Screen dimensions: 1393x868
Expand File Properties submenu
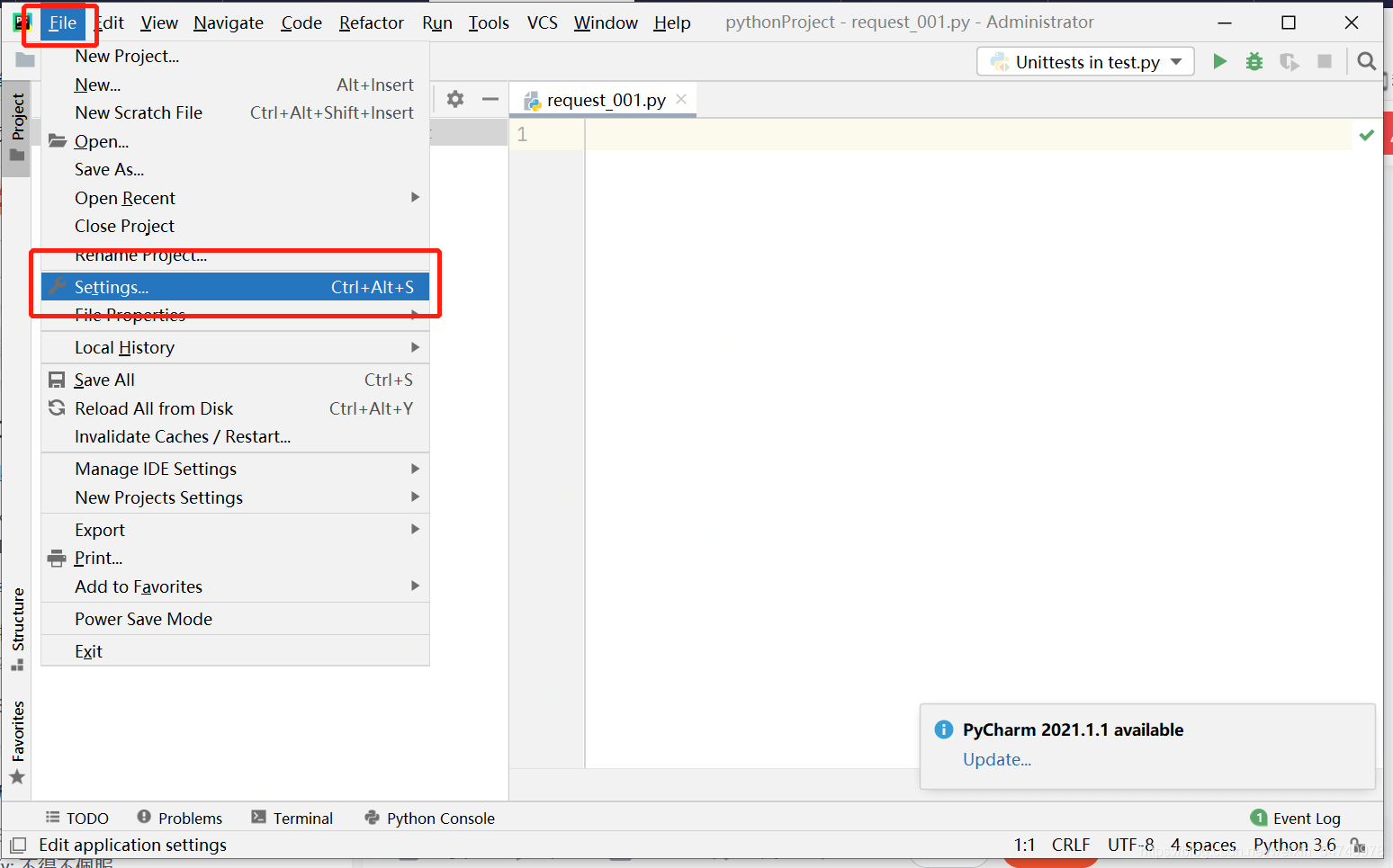[x=235, y=315]
